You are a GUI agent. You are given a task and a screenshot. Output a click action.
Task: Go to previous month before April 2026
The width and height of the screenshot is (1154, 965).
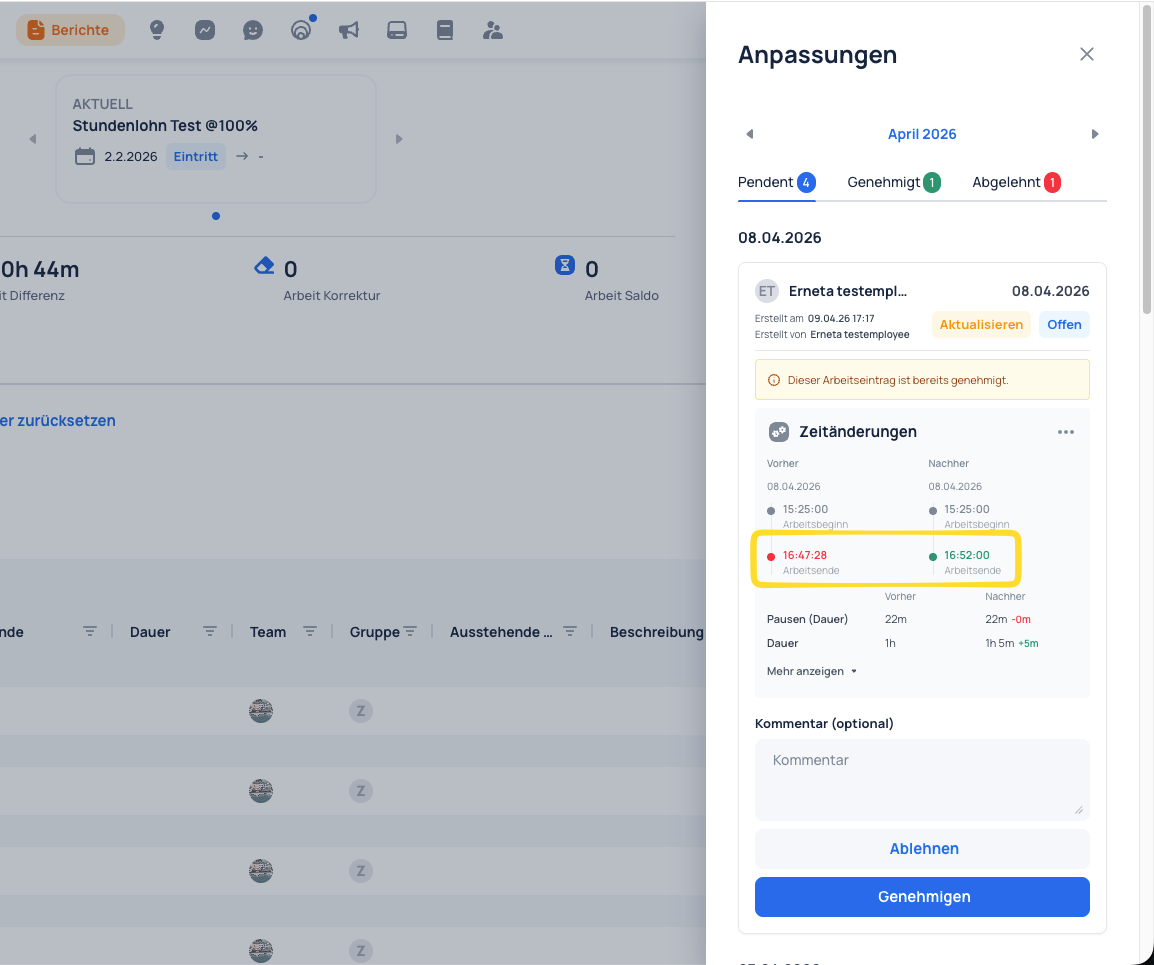click(x=750, y=134)
